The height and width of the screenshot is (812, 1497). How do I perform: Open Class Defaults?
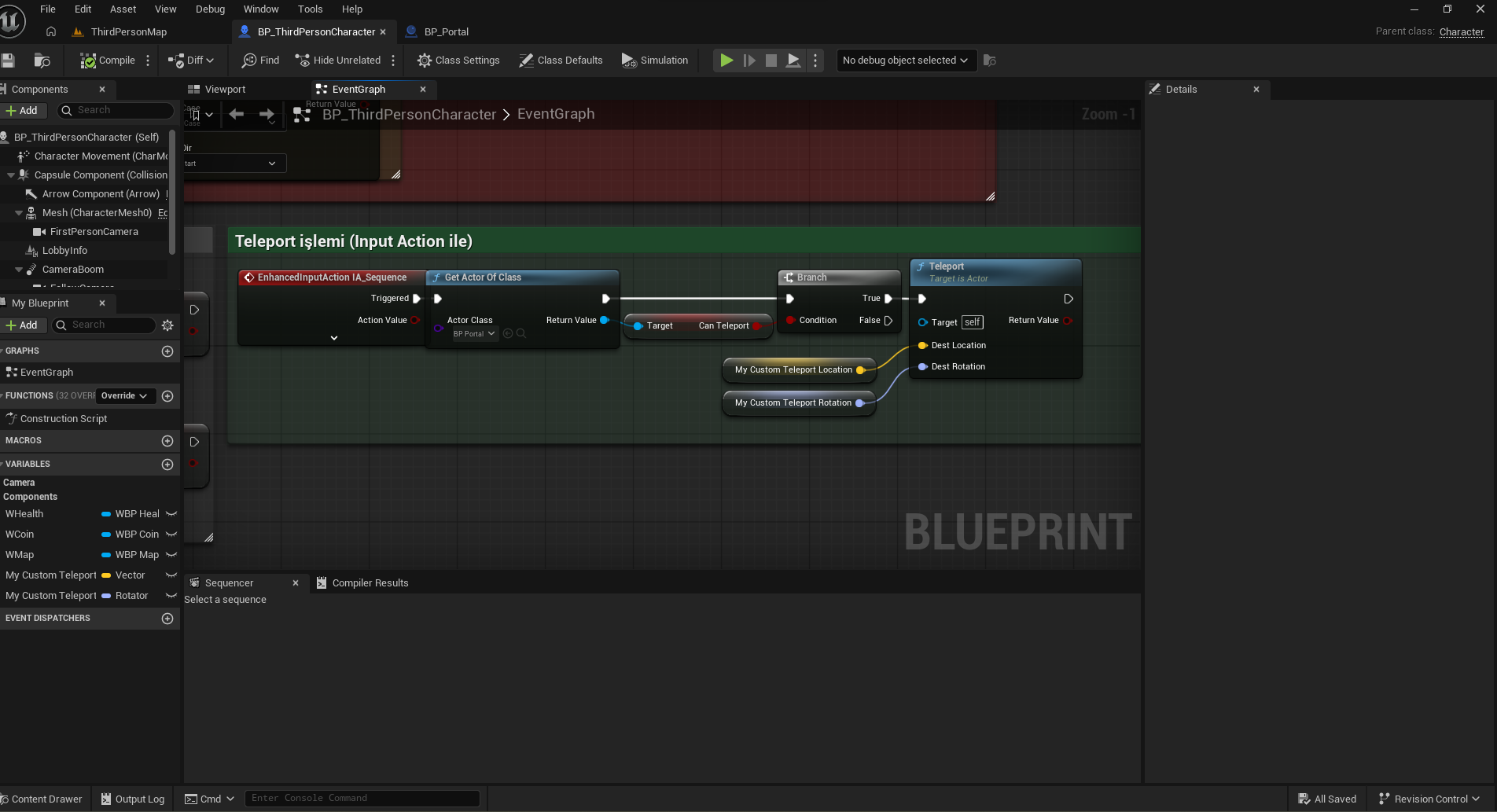coord(561,61)
